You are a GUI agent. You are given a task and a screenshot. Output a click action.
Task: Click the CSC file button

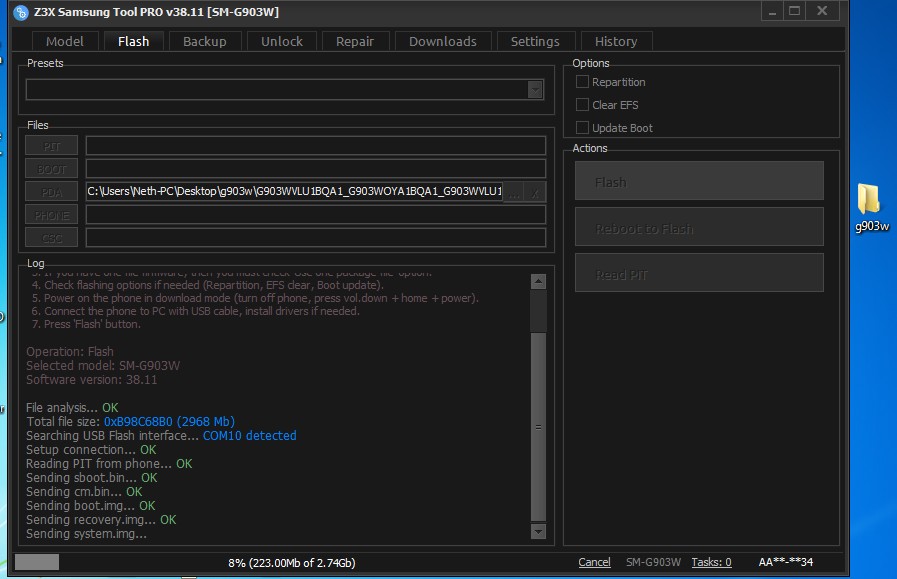(x=51, y=238)
